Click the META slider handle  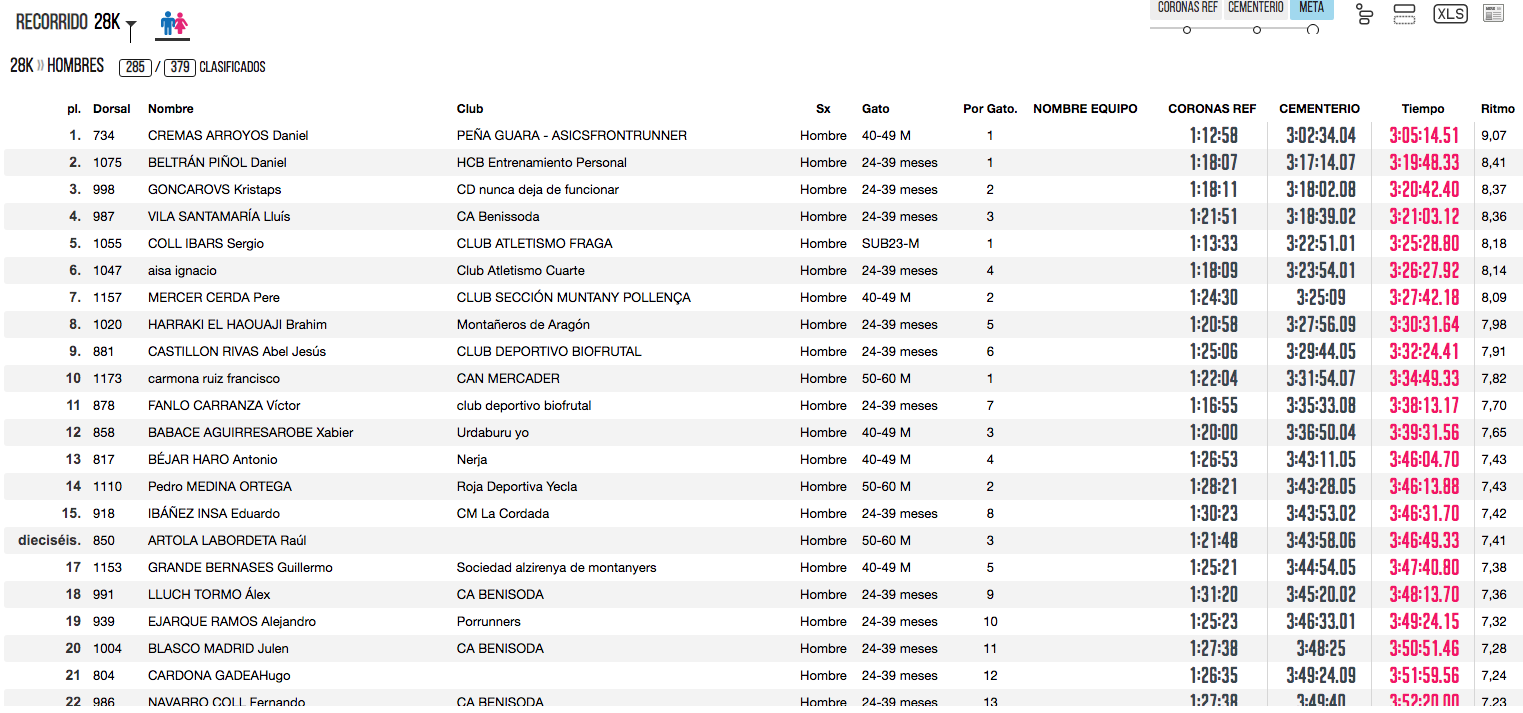pos(1313,30)
